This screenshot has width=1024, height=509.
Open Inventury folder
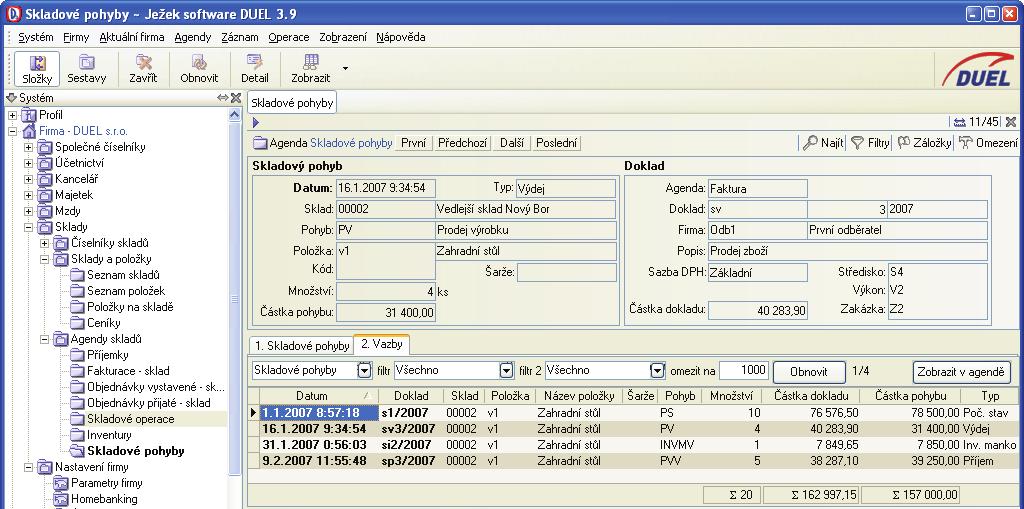tap(109, 435)
